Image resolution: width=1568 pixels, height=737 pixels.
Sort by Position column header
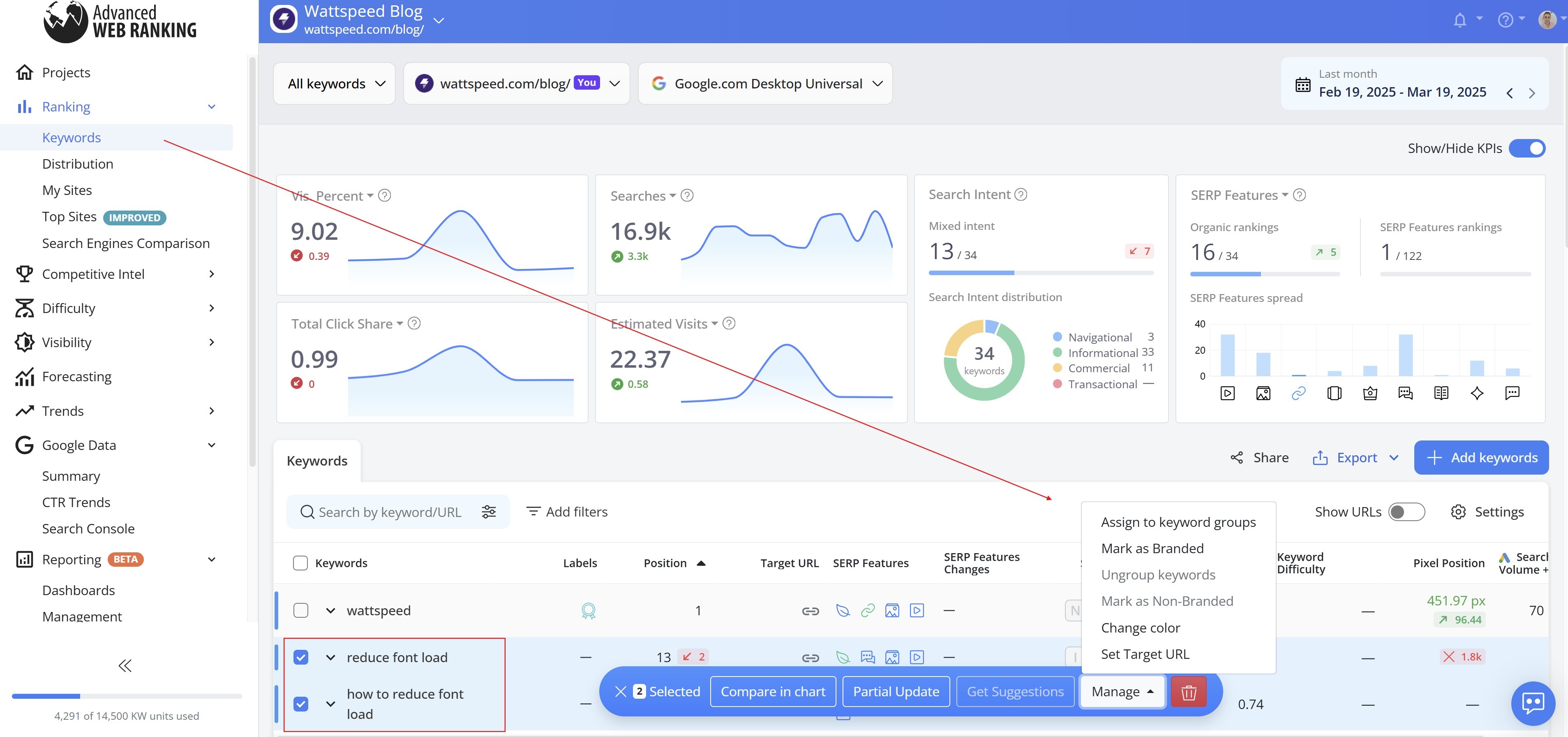pos(674,563)
